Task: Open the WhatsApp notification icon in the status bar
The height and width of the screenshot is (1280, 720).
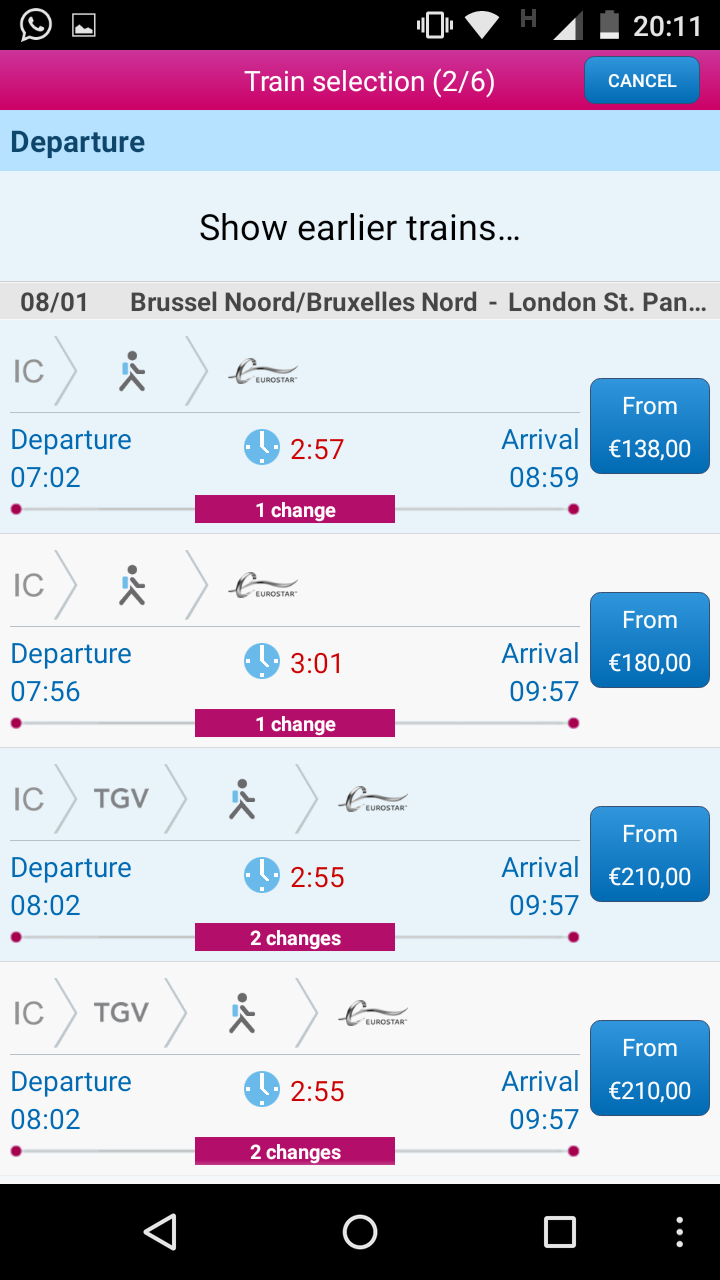Action: pyautogui.click(x=36, y=25)
